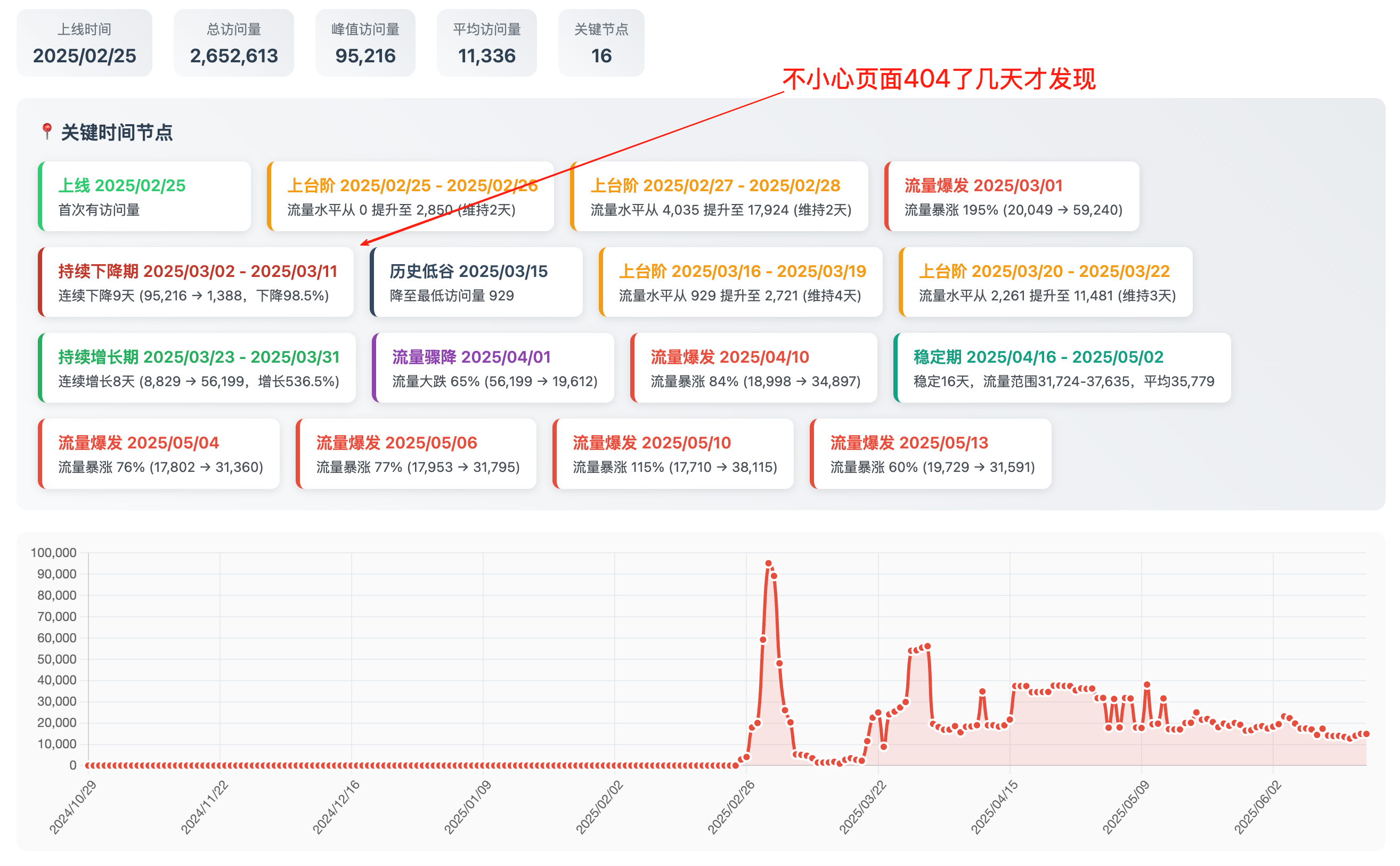Choose the 流量爆发 2025/05/06 card
This screenshot has width=1400, height=866.
point(417,454)
